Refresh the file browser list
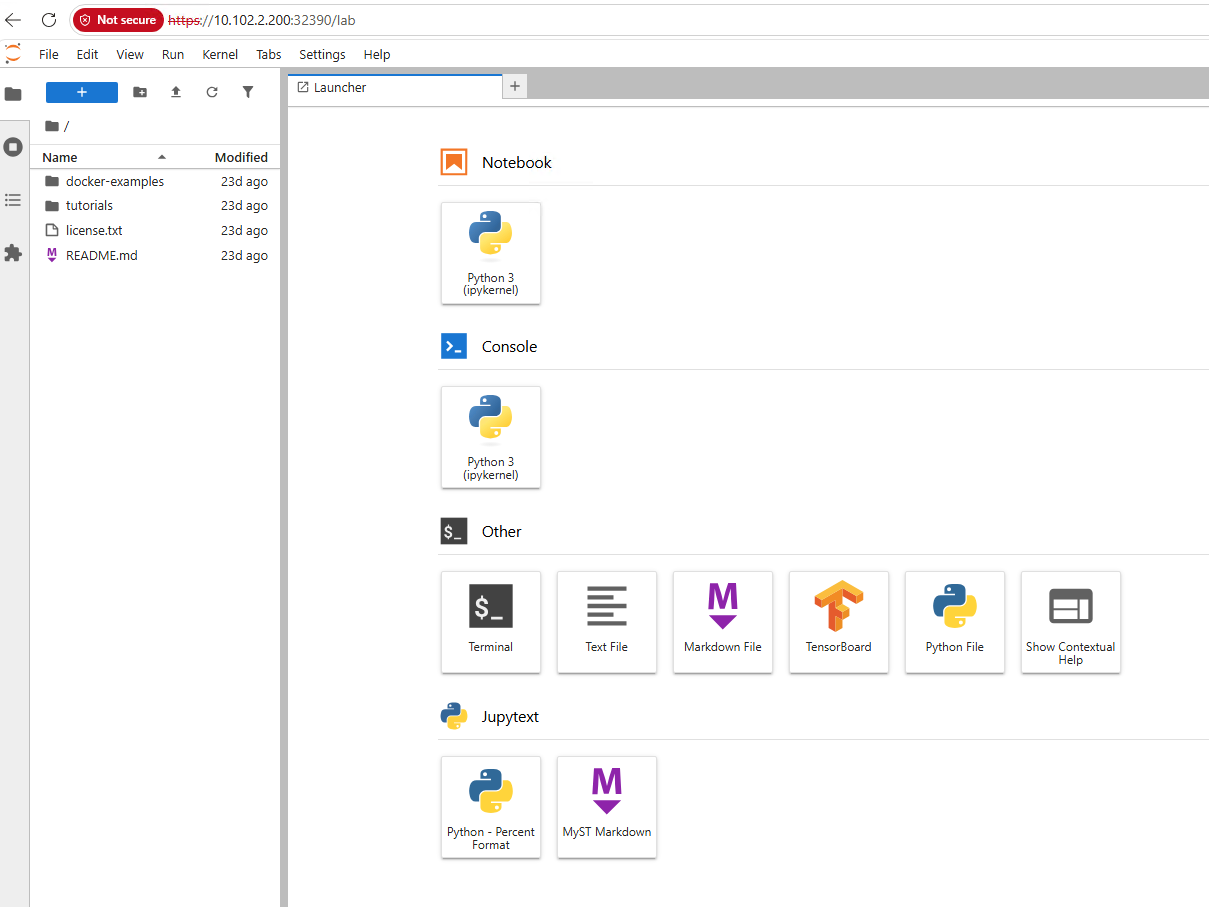Viewport: 1209px width, 907px height. click(x=212, y=92)
